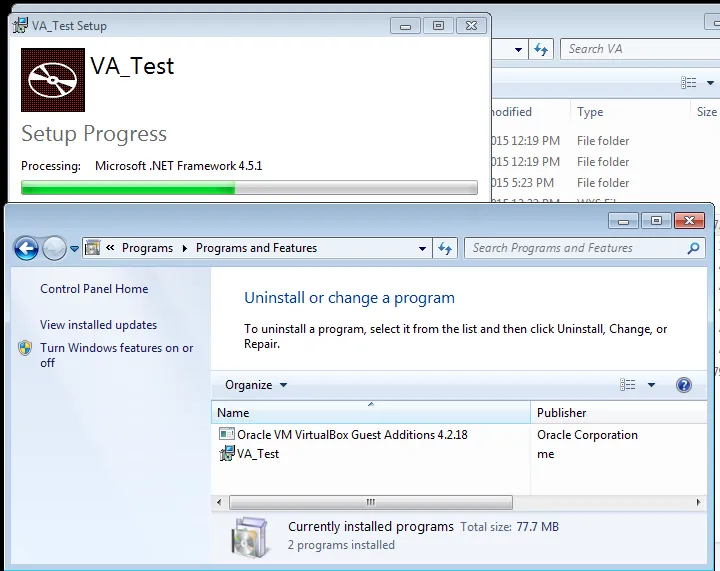Click the Oracle Corporation publisher cell
The width and height of the screenshot is (720, 571).
[587, 435]
